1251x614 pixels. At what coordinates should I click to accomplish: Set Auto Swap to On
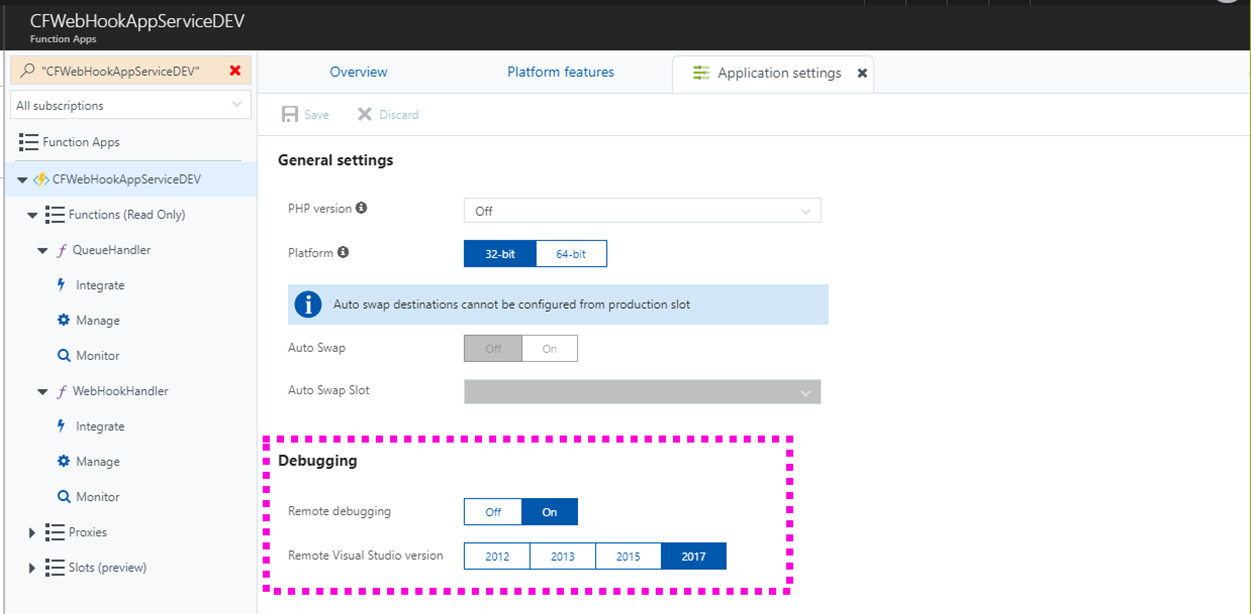coord(549,348)
